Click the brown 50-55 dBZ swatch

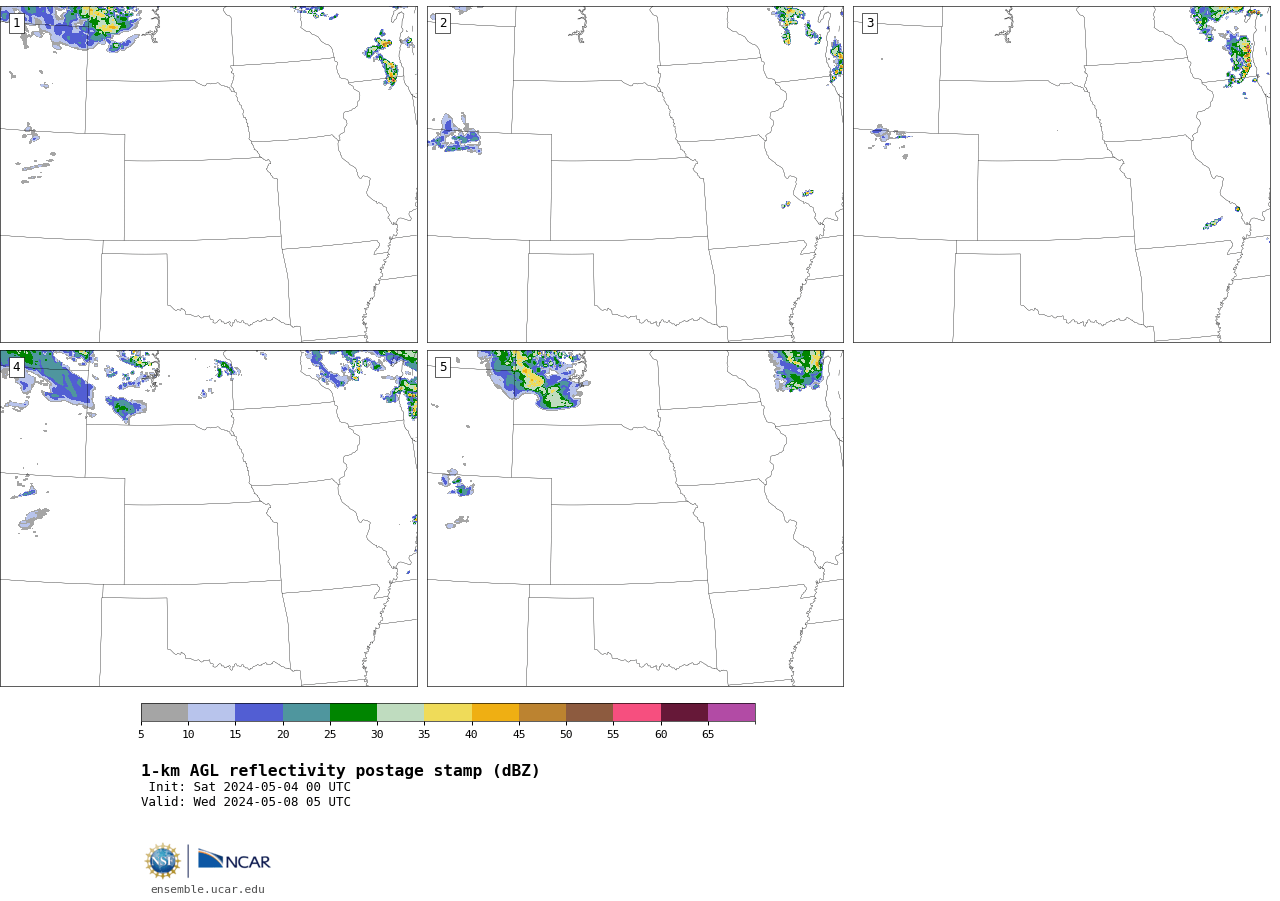590,713
